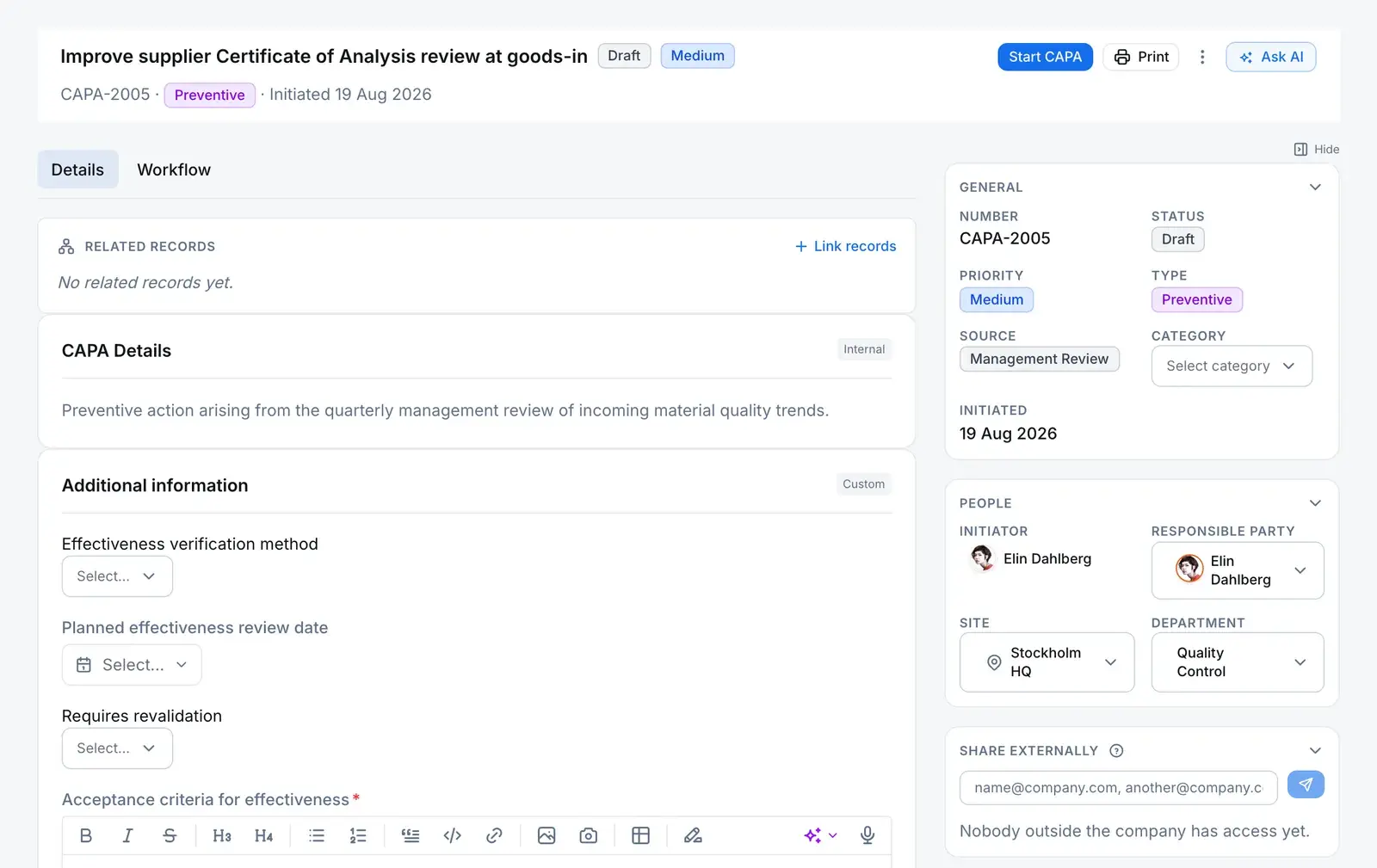Viewport: 1377px width, 868px height.
Task: Click the Internal label on CAPA Details
Action: pyautogui.click(x=864, y=349)
